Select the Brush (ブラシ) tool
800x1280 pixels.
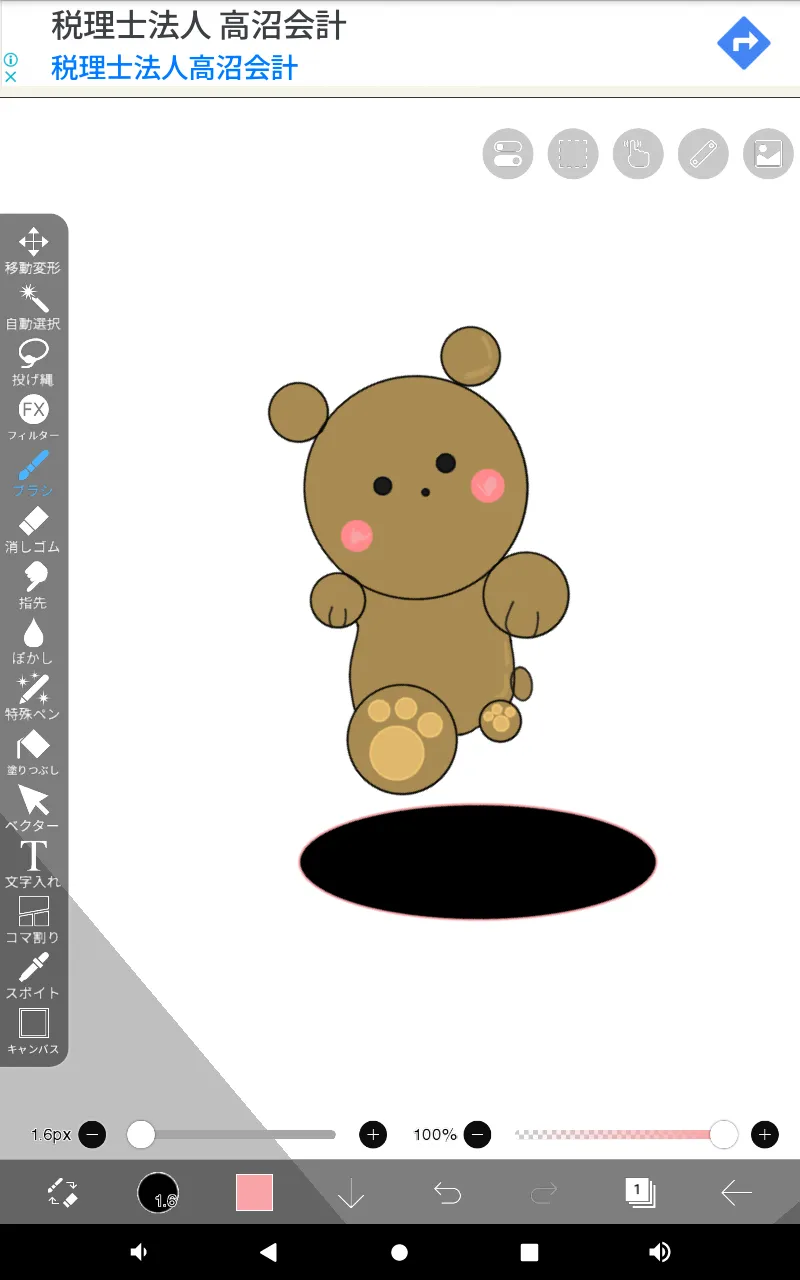33,474
